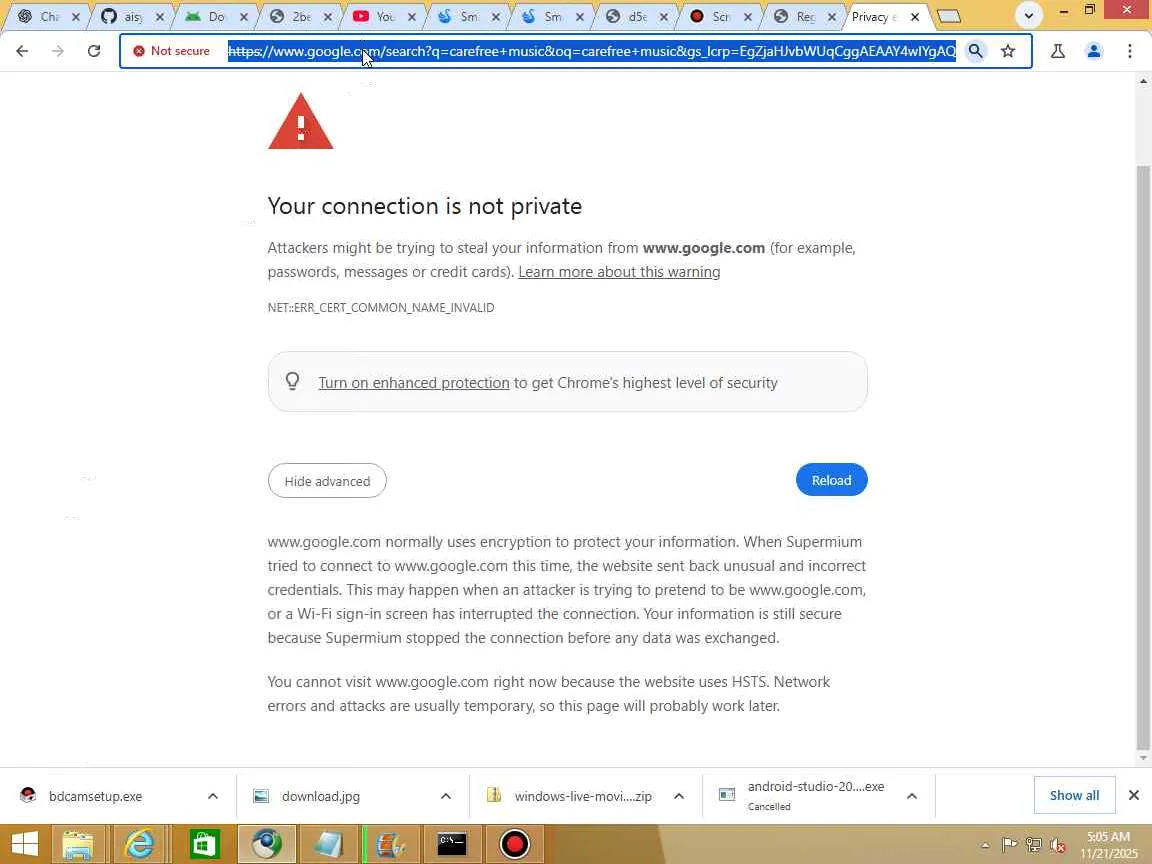
Task: Open the Windows Store taskbar icon
Action: click(x=204, y=844)
